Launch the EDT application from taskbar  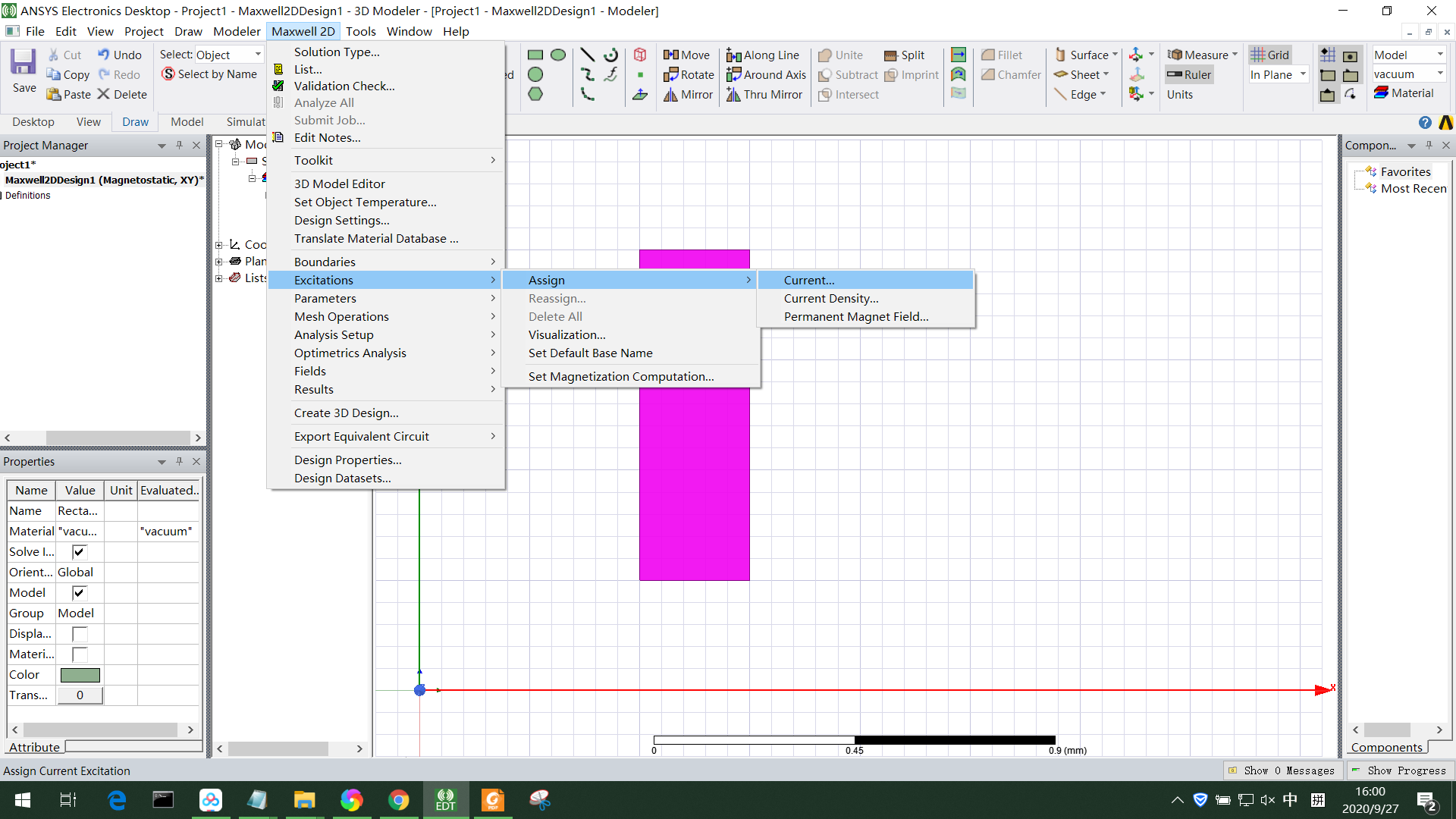[x=446, y=799]
